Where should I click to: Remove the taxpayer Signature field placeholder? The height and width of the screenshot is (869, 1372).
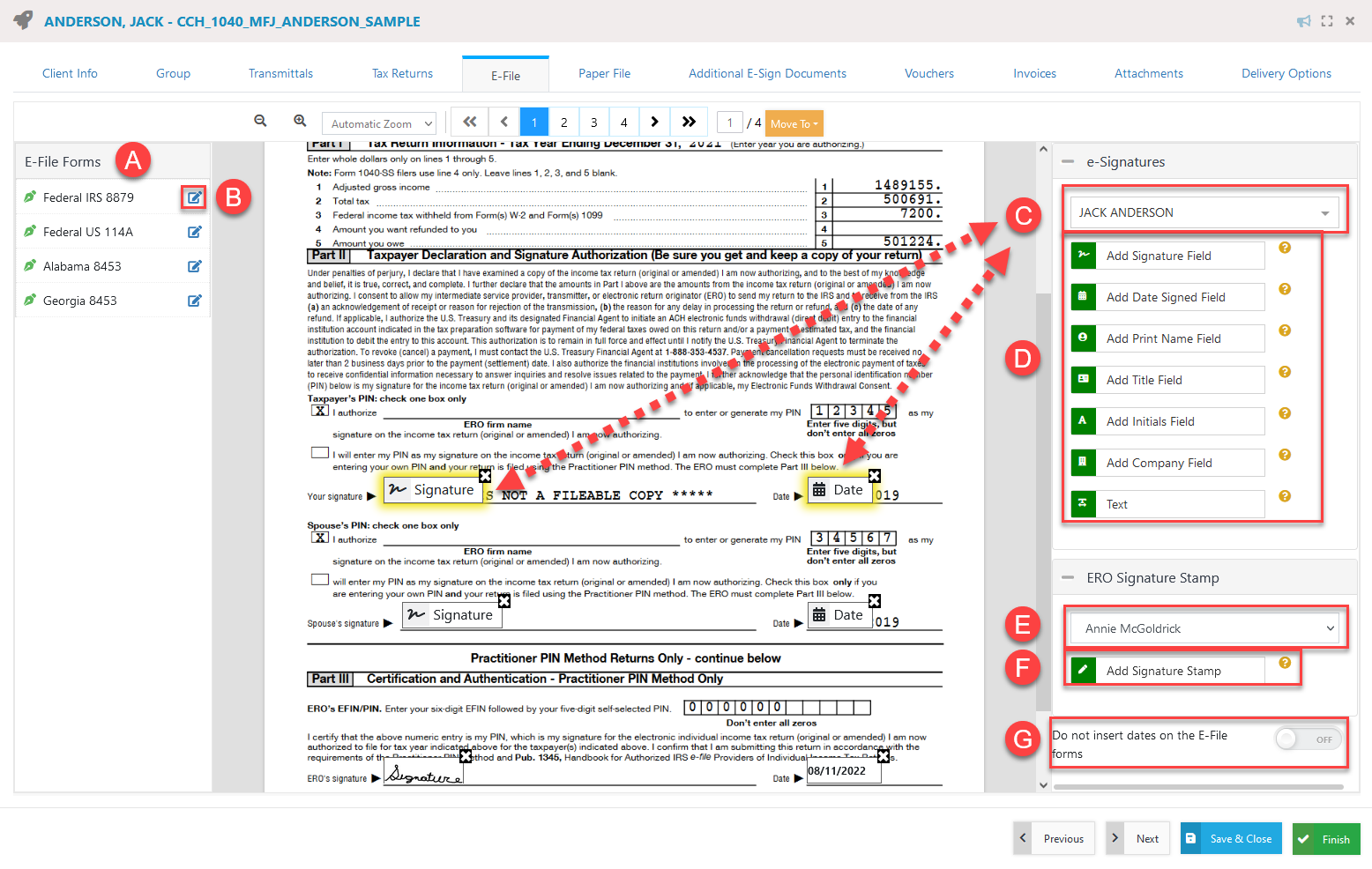(485, 474)
